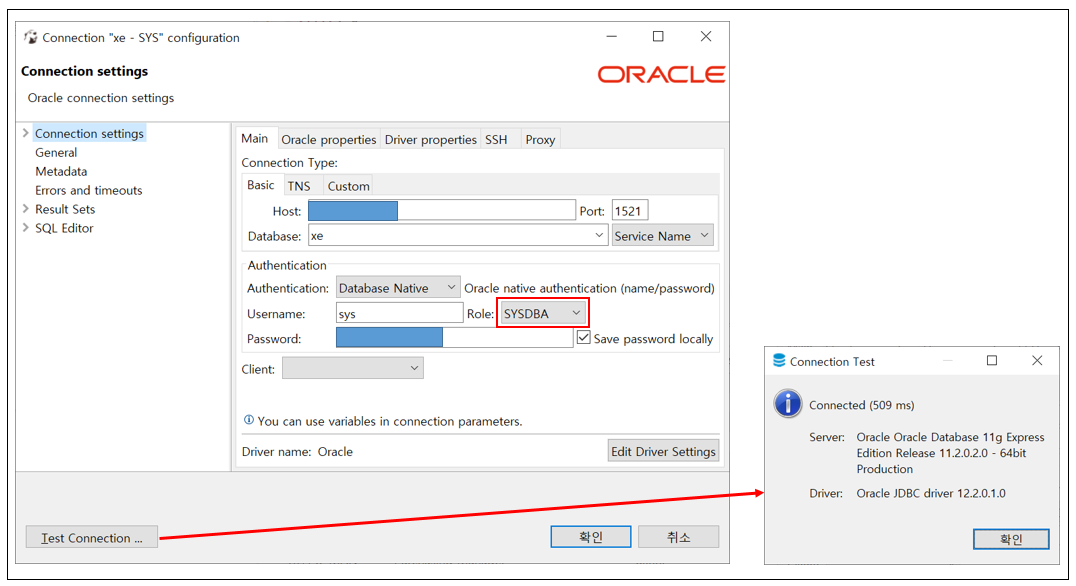Select General in the settings tree
Viewport: 1076px width, 586px height.
click(x=56, y=152)
